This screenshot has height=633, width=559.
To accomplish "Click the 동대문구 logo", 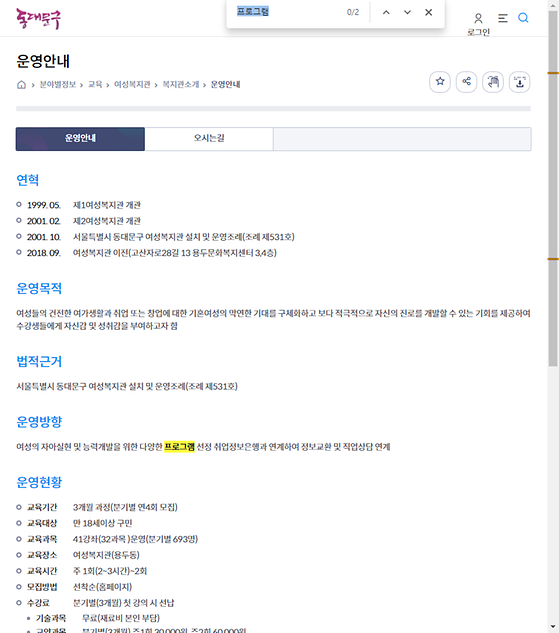I will 39,19.
